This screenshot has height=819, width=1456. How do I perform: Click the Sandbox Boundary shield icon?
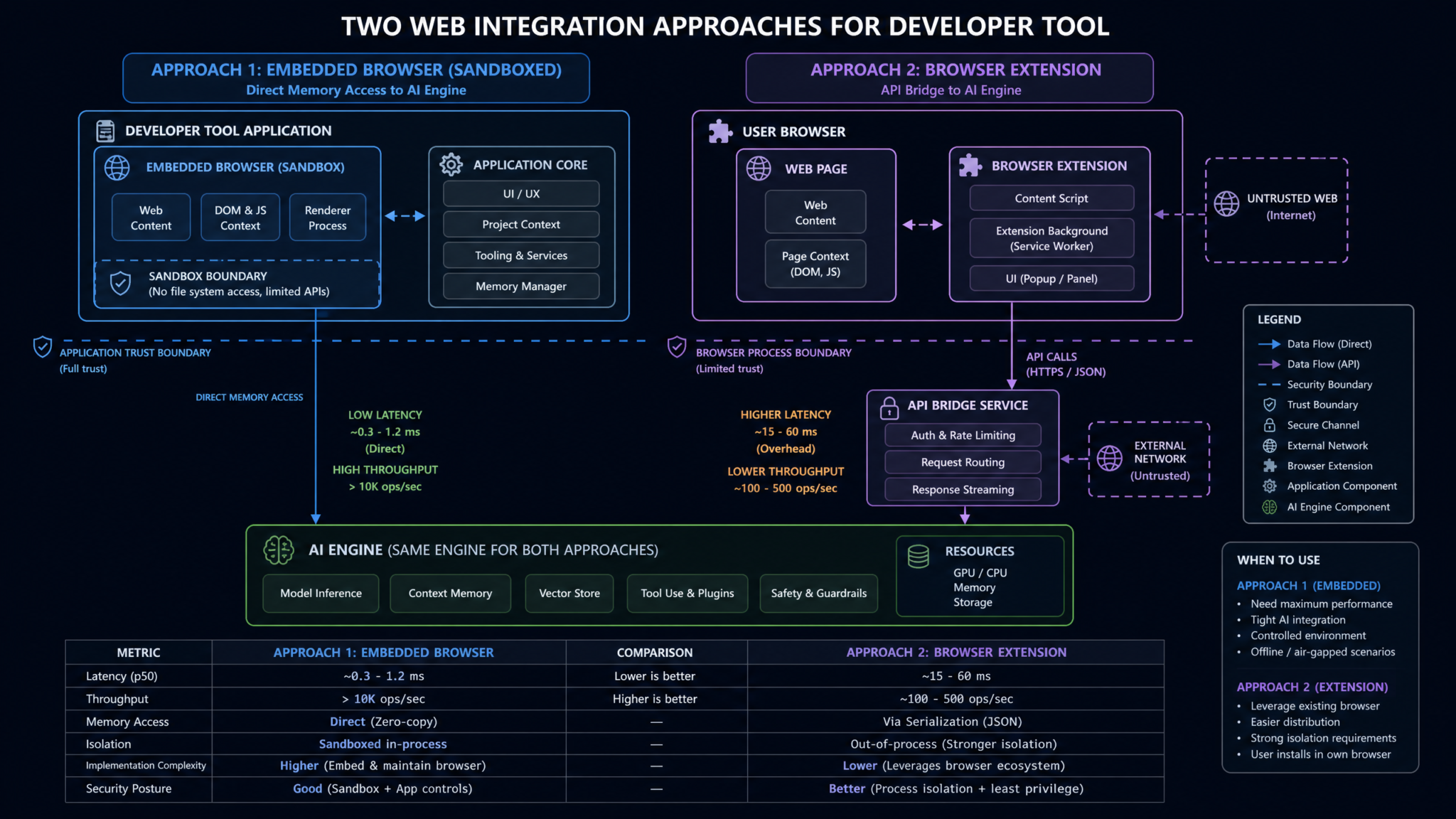click(120, 283)
